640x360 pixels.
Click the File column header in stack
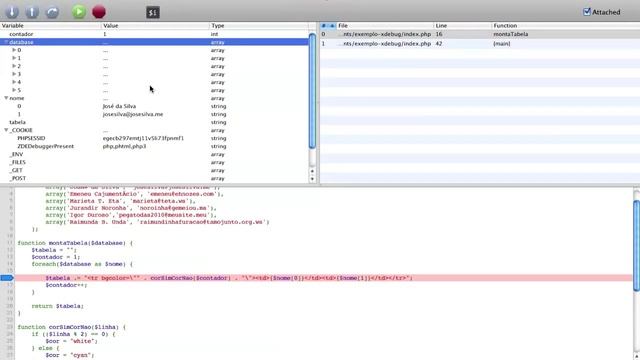point(385,25)
